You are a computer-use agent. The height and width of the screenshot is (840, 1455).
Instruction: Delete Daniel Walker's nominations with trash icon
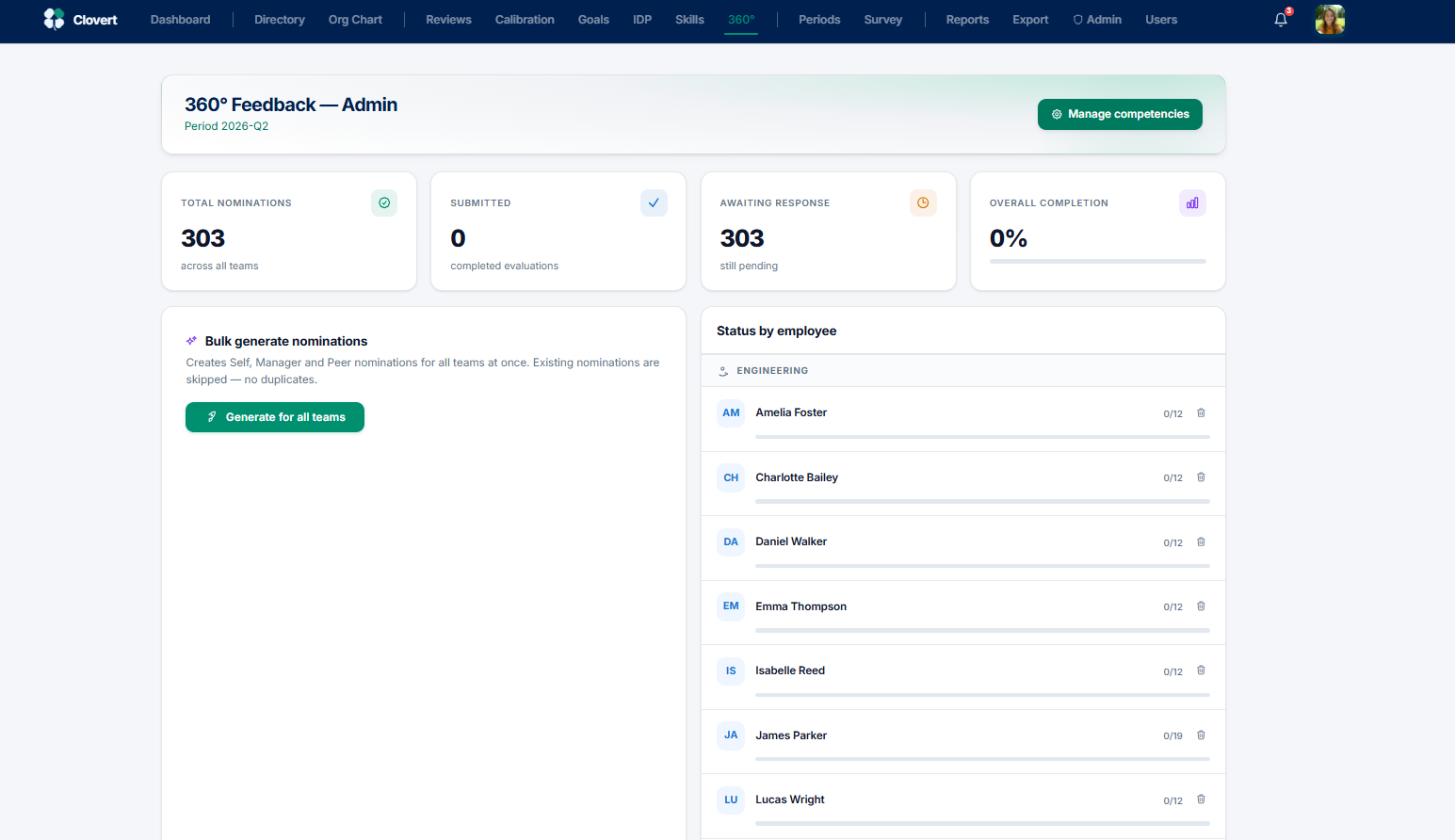[x=1201, y=541]
